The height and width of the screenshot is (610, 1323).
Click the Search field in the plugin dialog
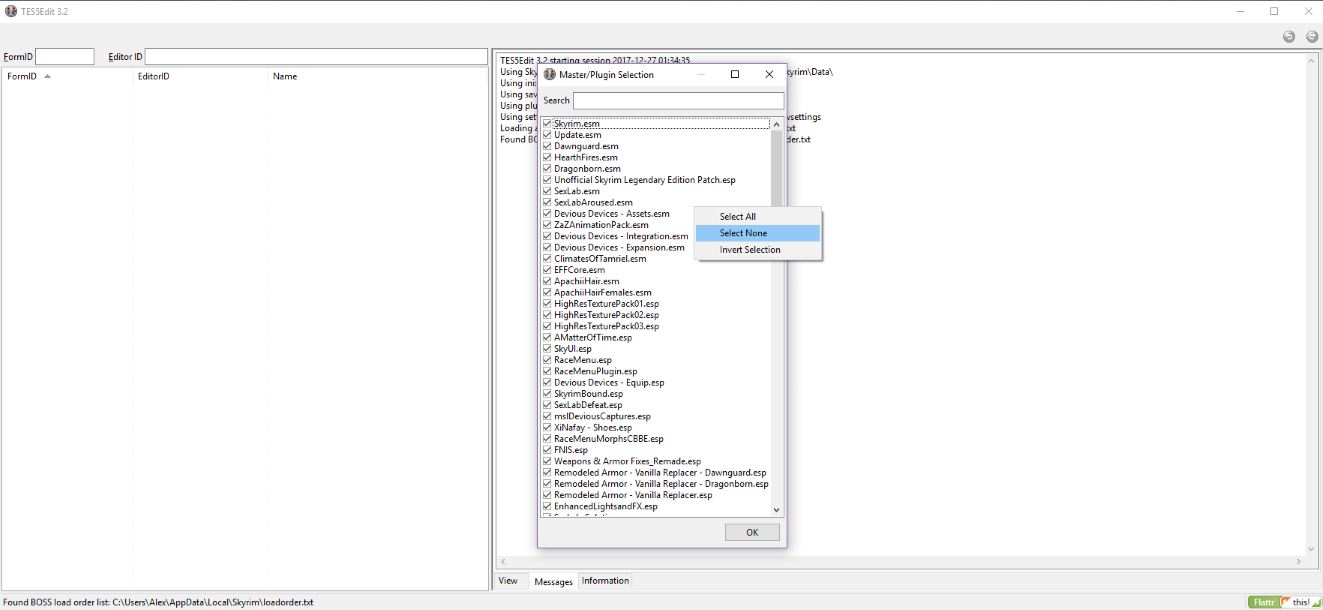click(x=678, y=101)
